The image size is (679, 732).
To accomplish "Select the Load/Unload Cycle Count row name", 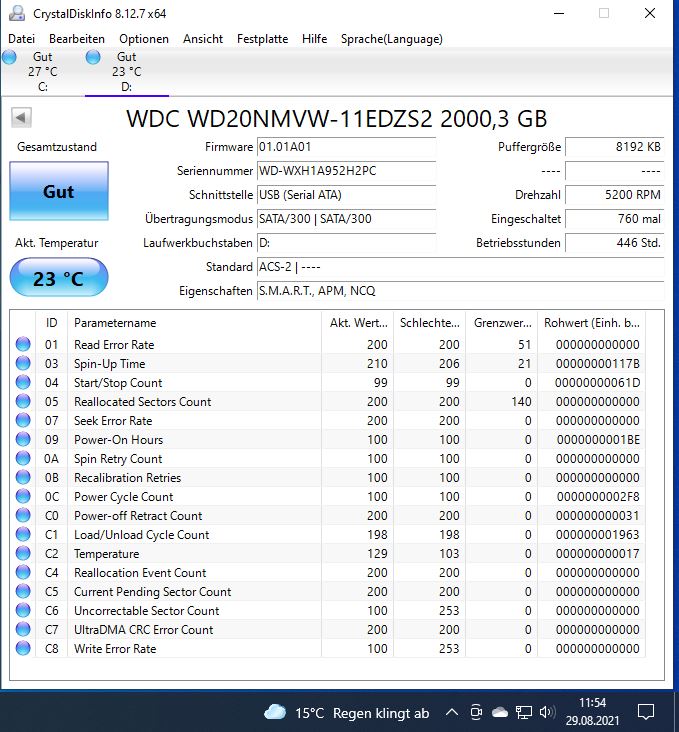I will point(141,535).
